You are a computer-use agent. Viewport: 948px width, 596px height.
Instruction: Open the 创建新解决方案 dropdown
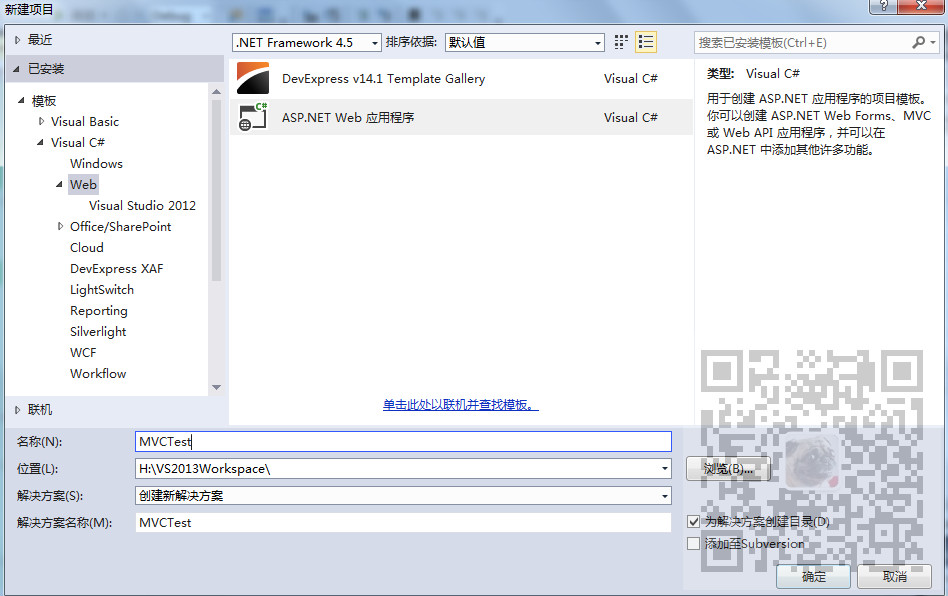click(x=663, y=495)
